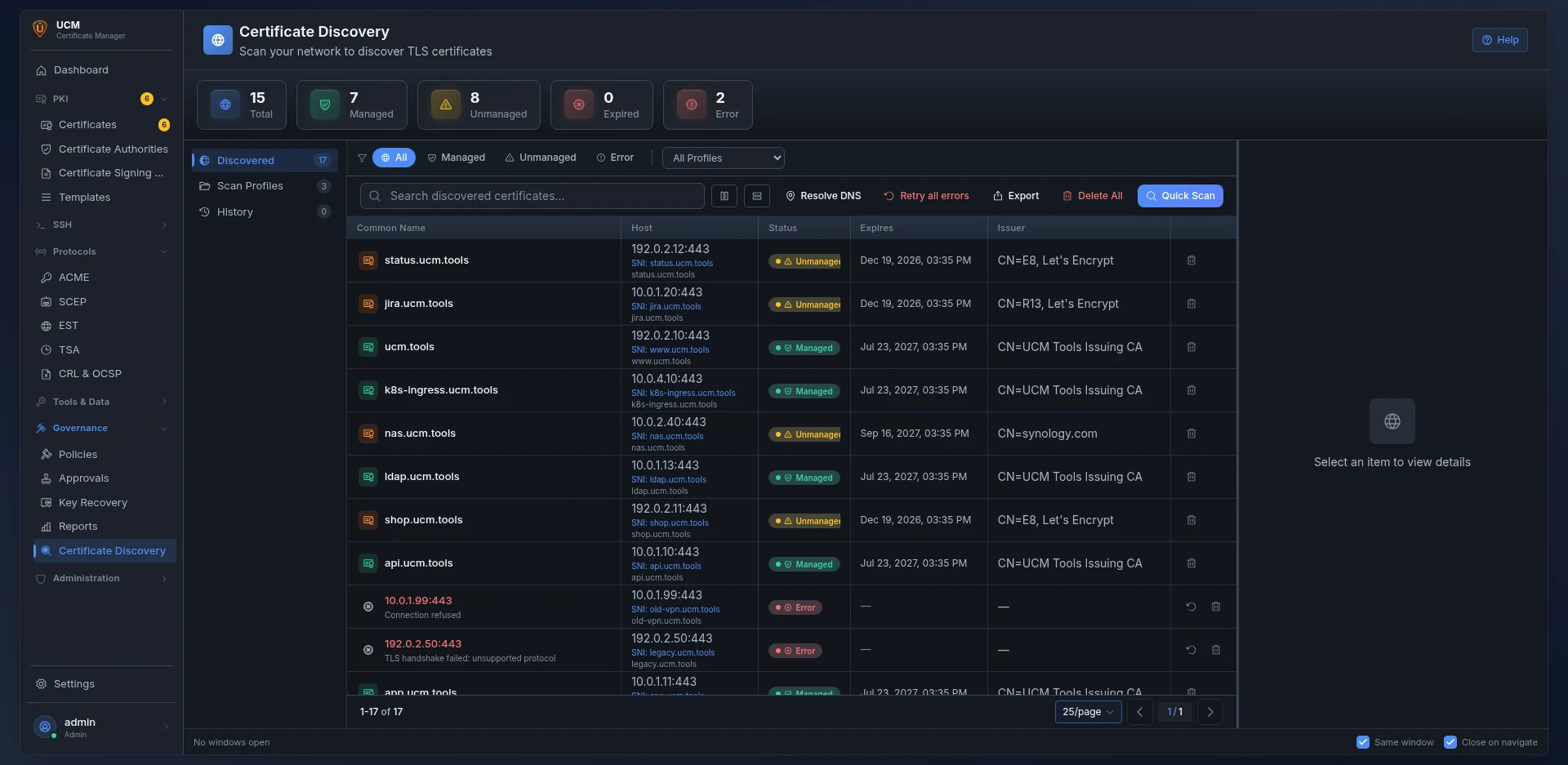Screen dimensions: 1568x765
Task: Expand the Tools & Data section
Action: 101,402
